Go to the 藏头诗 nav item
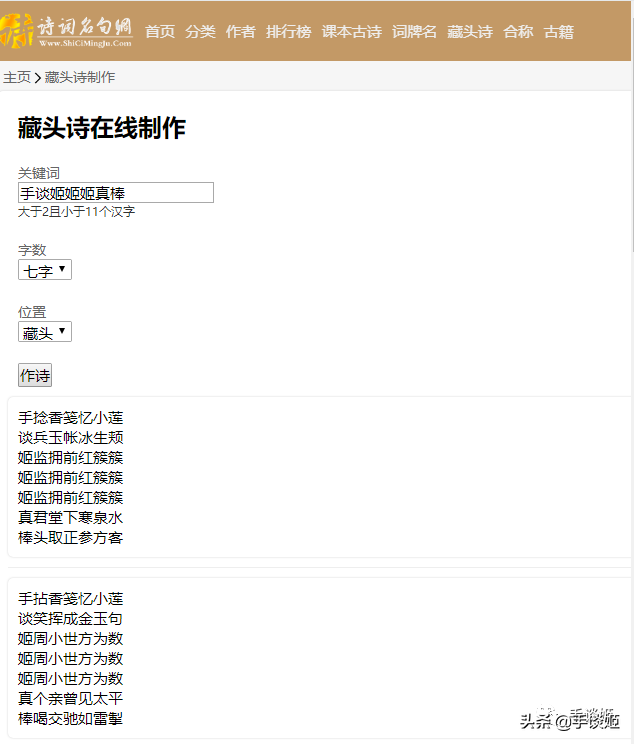 coord(470,32)
